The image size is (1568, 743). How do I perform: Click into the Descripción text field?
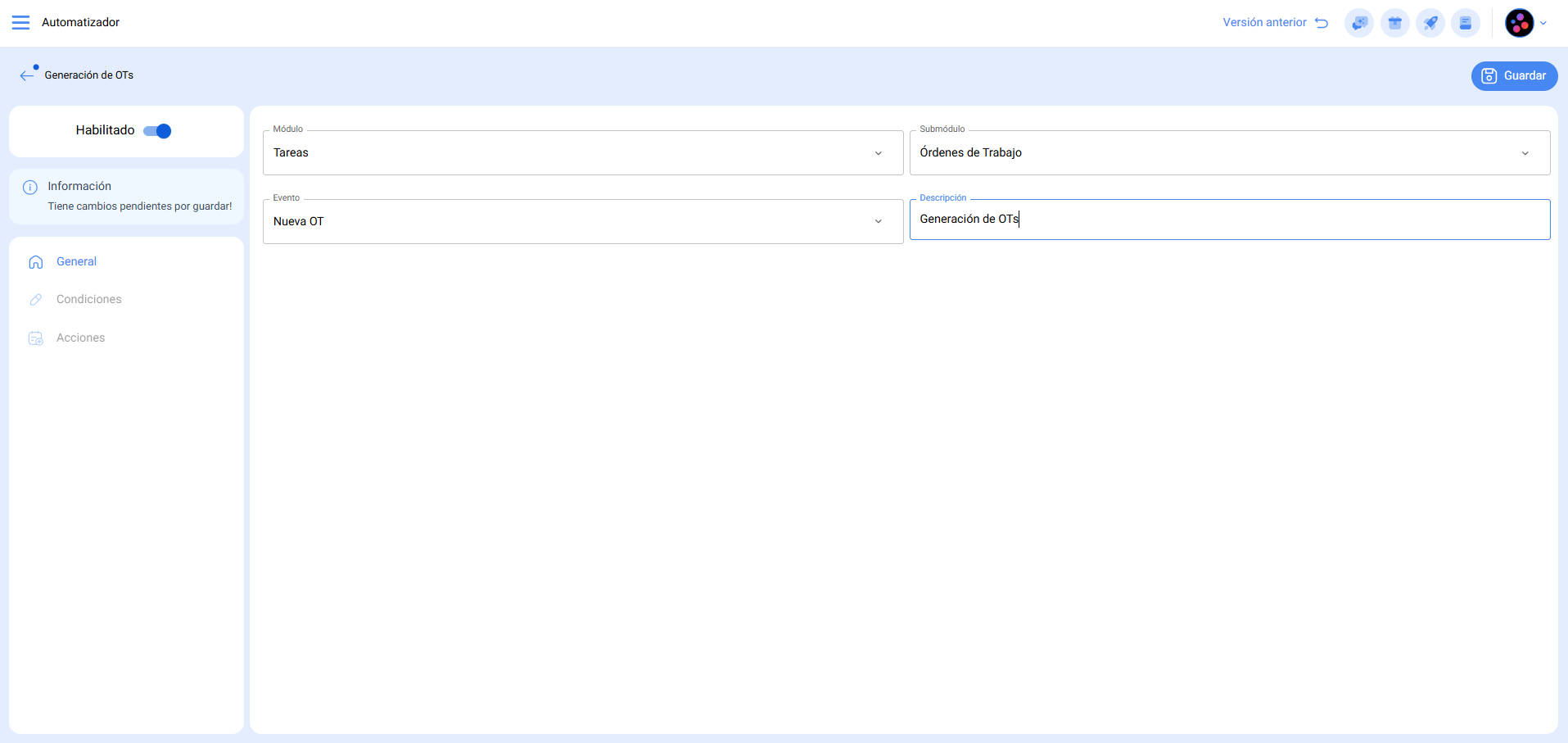pos(1228,220)
